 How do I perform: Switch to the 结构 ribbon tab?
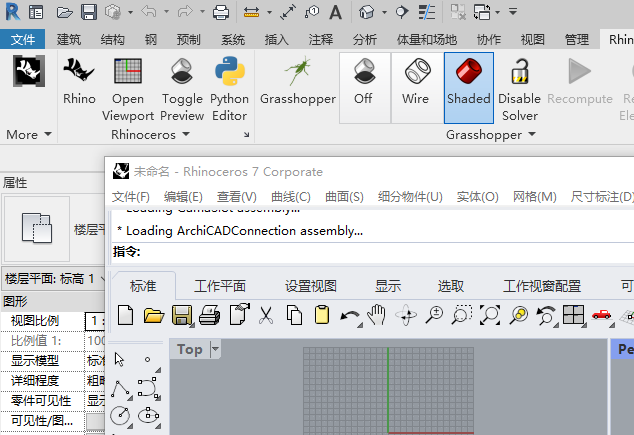click(112, 39)
